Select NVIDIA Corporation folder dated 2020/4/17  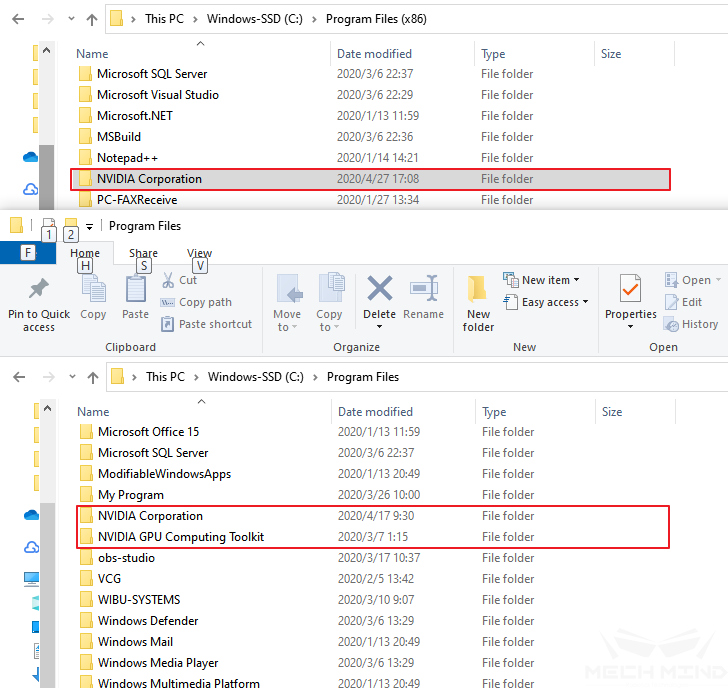[x=371, y=516]
